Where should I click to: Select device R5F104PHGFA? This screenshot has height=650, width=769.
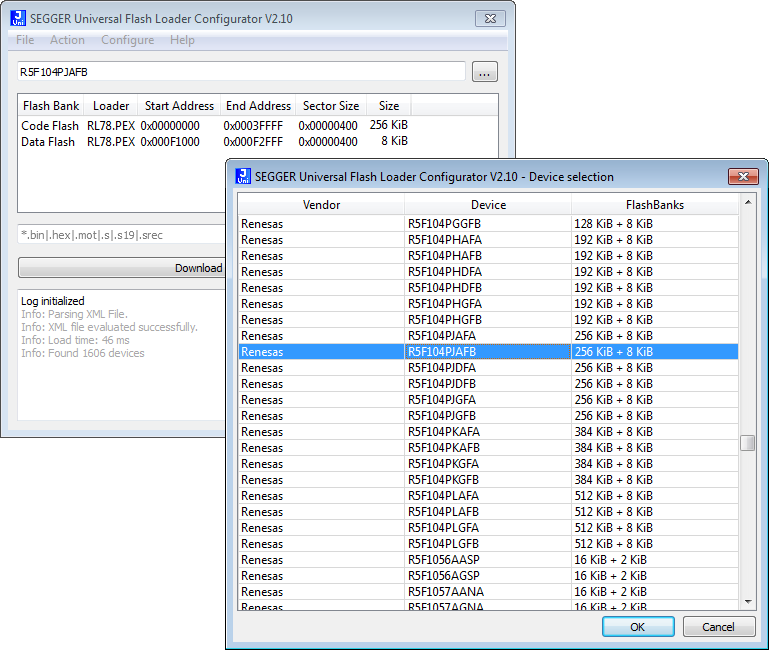point(488,304)
